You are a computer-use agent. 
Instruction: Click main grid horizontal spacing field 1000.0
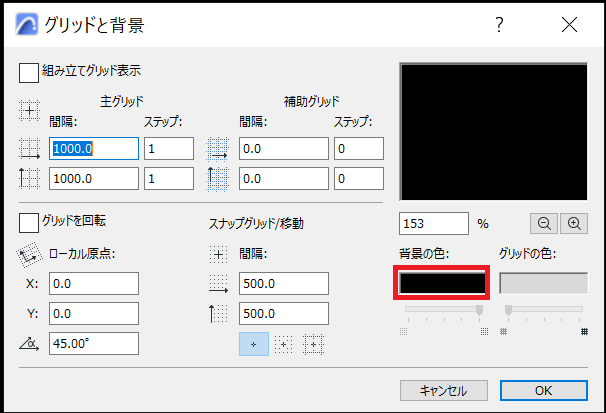click(94, 148)
